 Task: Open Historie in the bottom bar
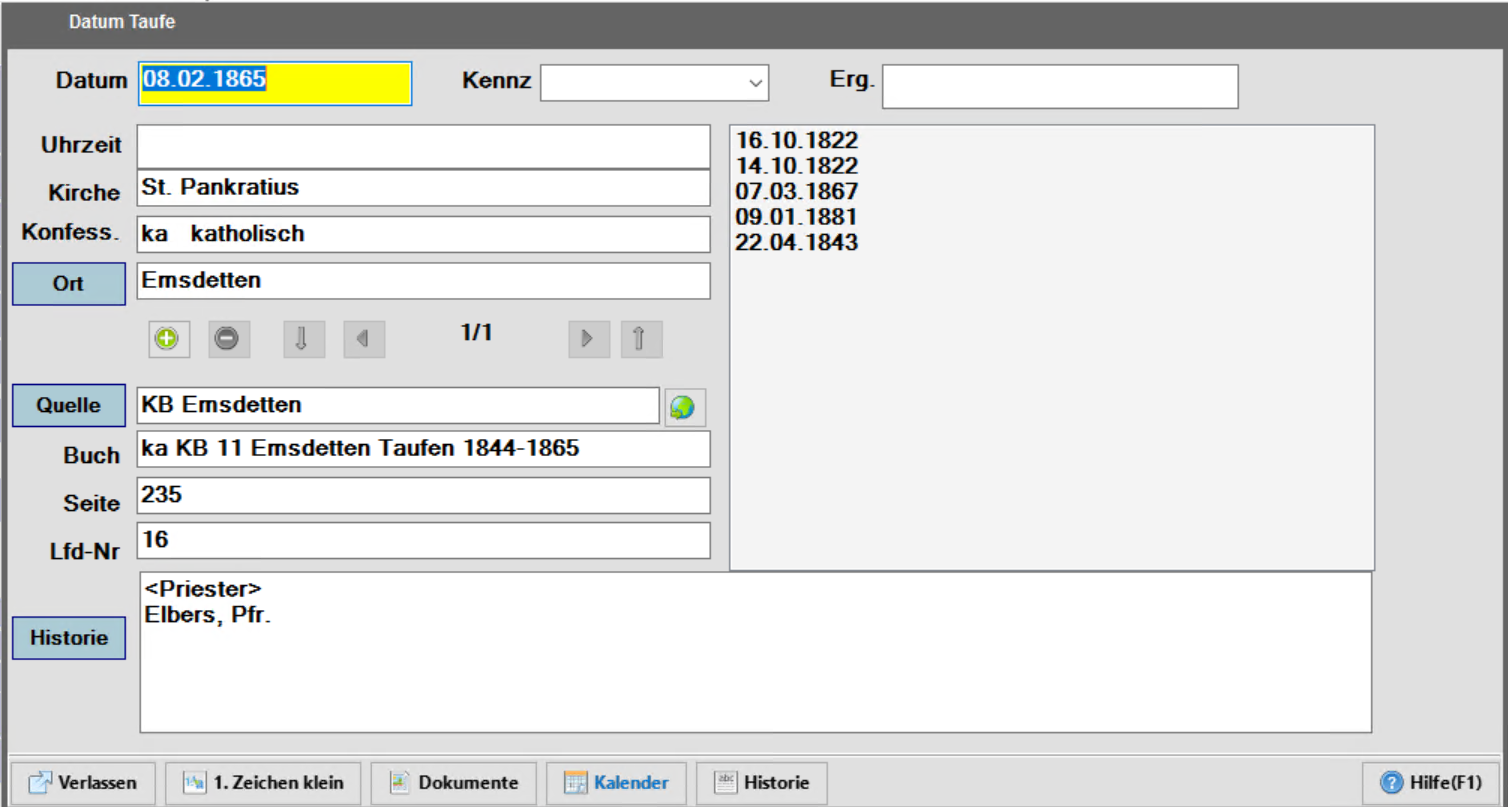coord(762,783)
